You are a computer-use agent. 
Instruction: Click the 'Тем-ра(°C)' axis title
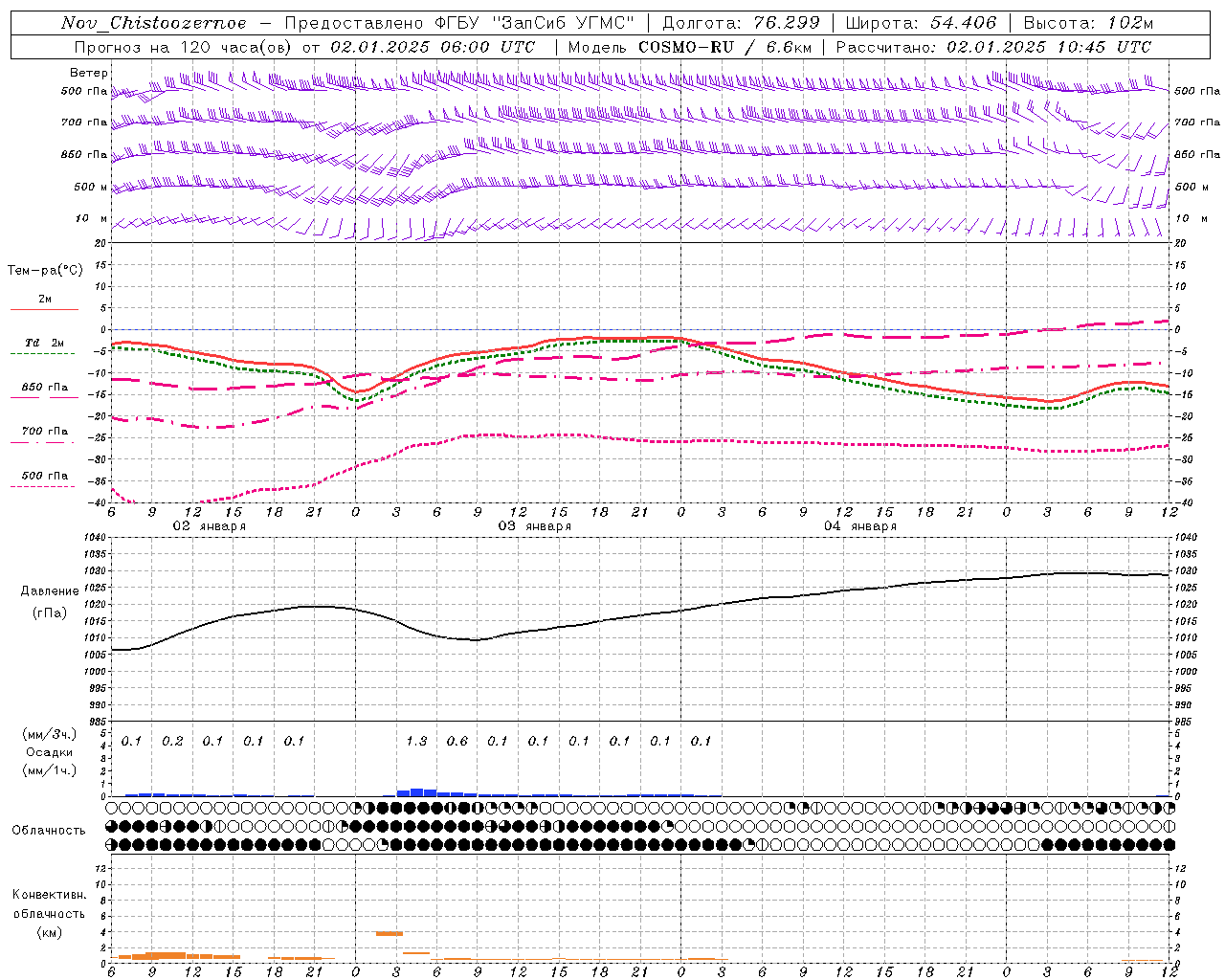[45, 271]
